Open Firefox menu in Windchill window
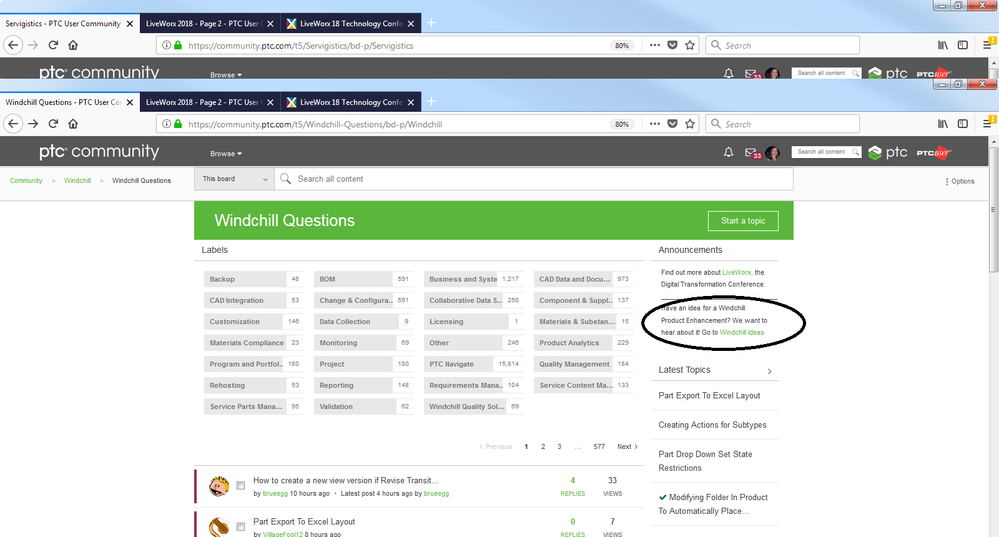 point(988,124)
